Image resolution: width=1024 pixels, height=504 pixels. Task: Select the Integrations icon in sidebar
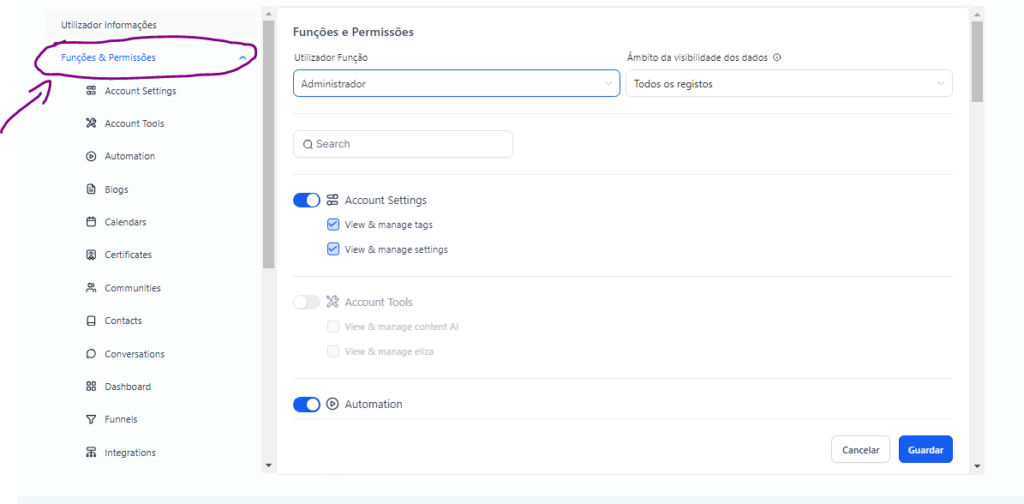coord(91,452)
